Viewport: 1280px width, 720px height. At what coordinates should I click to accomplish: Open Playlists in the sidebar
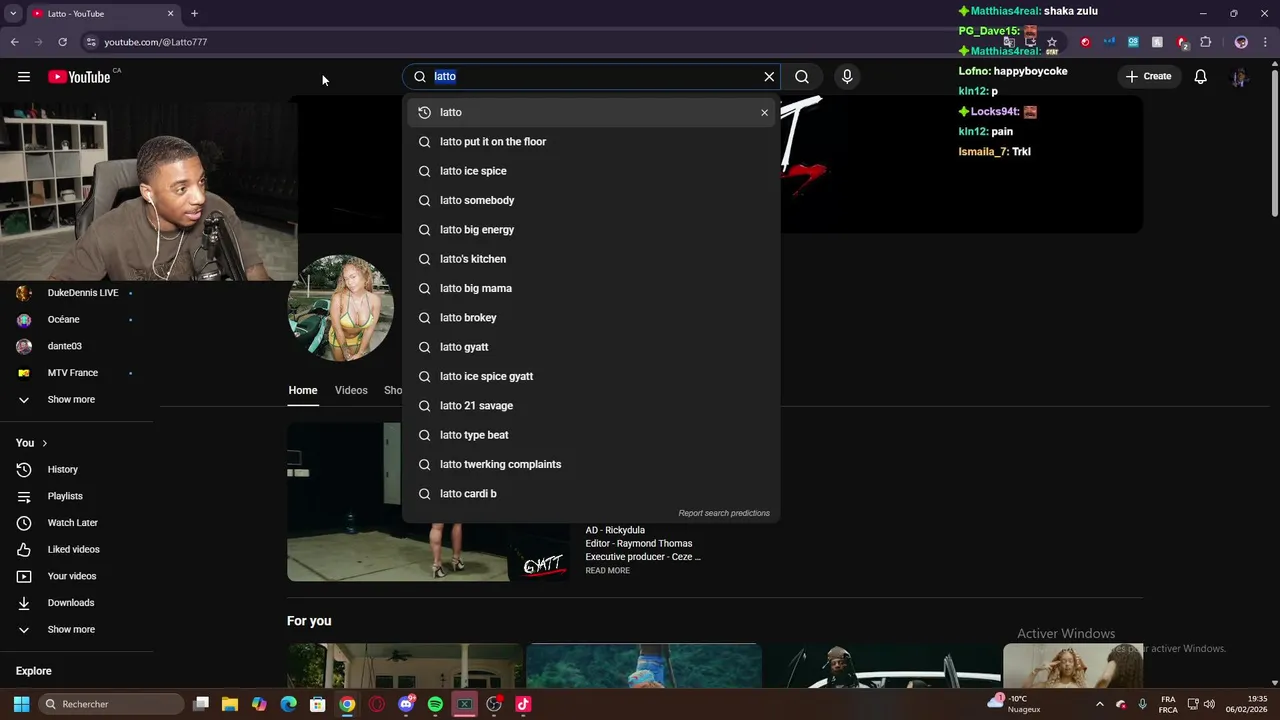click(77, 496)
